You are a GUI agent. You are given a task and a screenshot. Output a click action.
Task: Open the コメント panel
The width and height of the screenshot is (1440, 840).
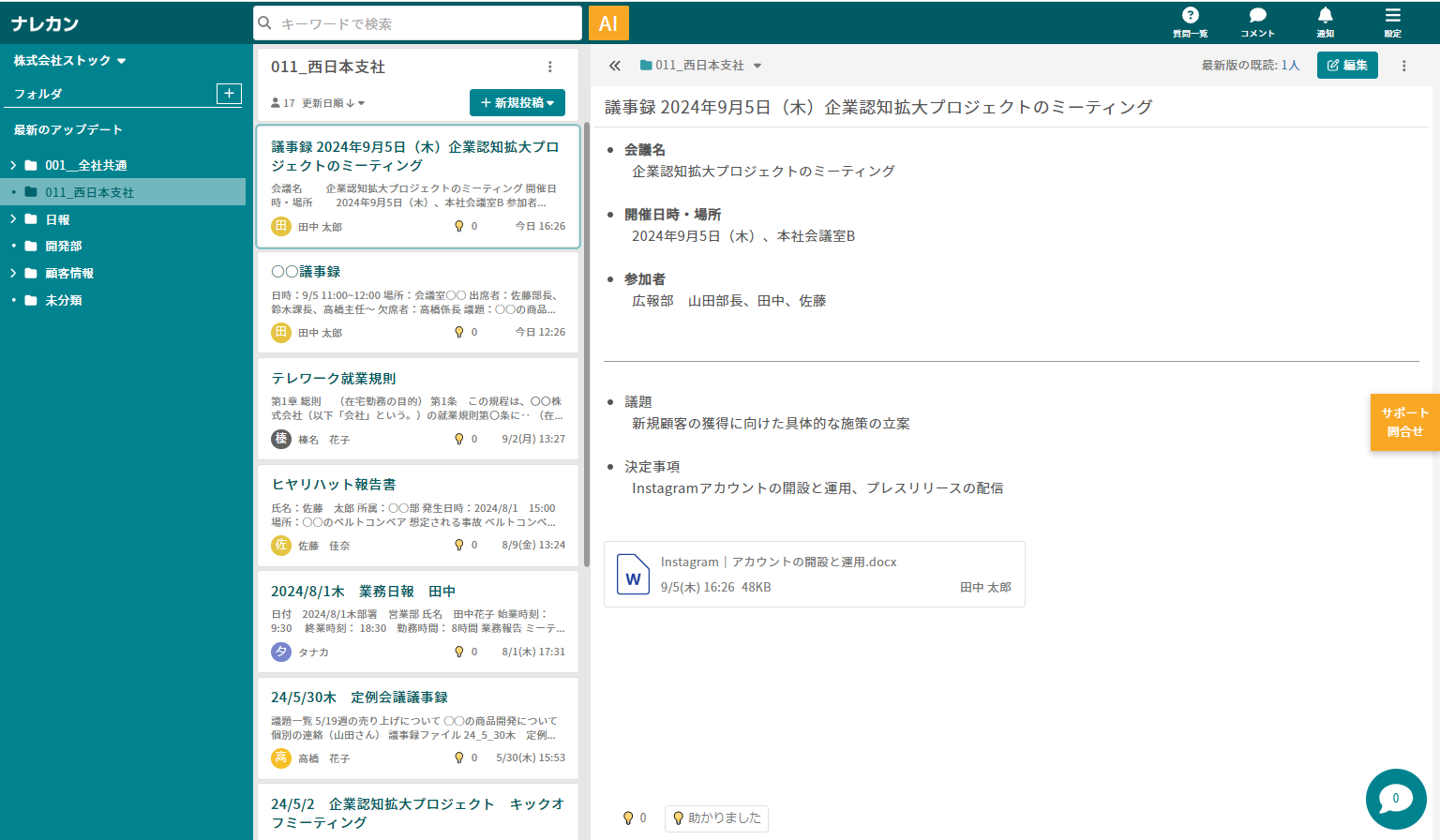click(x=1257, y=22)
